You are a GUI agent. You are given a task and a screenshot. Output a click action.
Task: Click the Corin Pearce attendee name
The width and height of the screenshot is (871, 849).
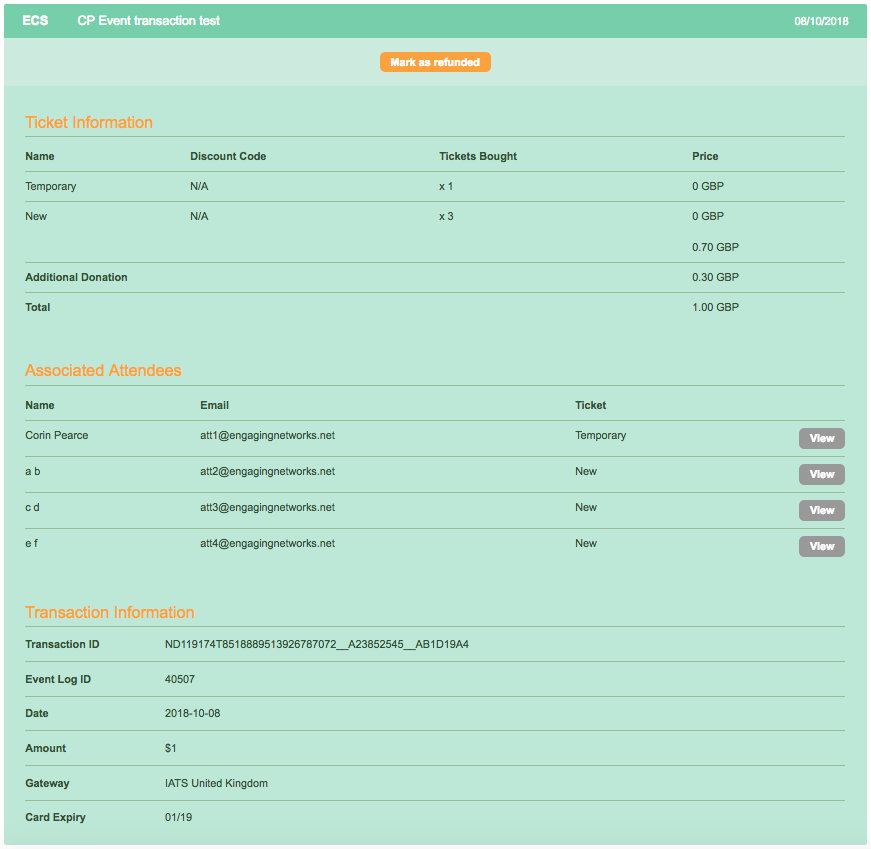pyautogui.click(x=57, y=436)
